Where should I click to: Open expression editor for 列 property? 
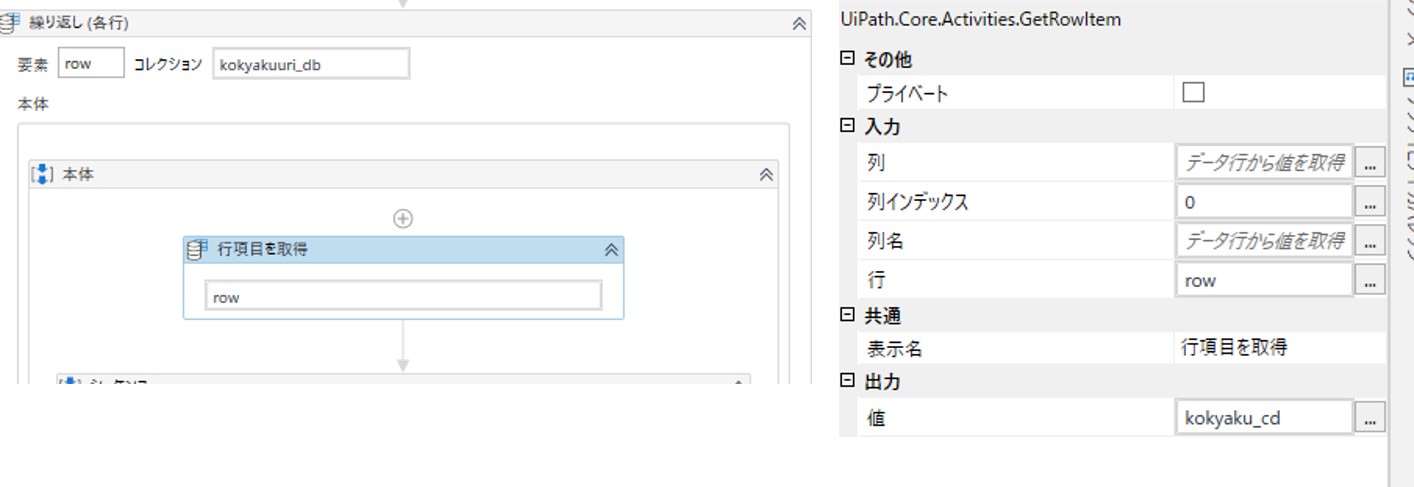[1370, 162]
